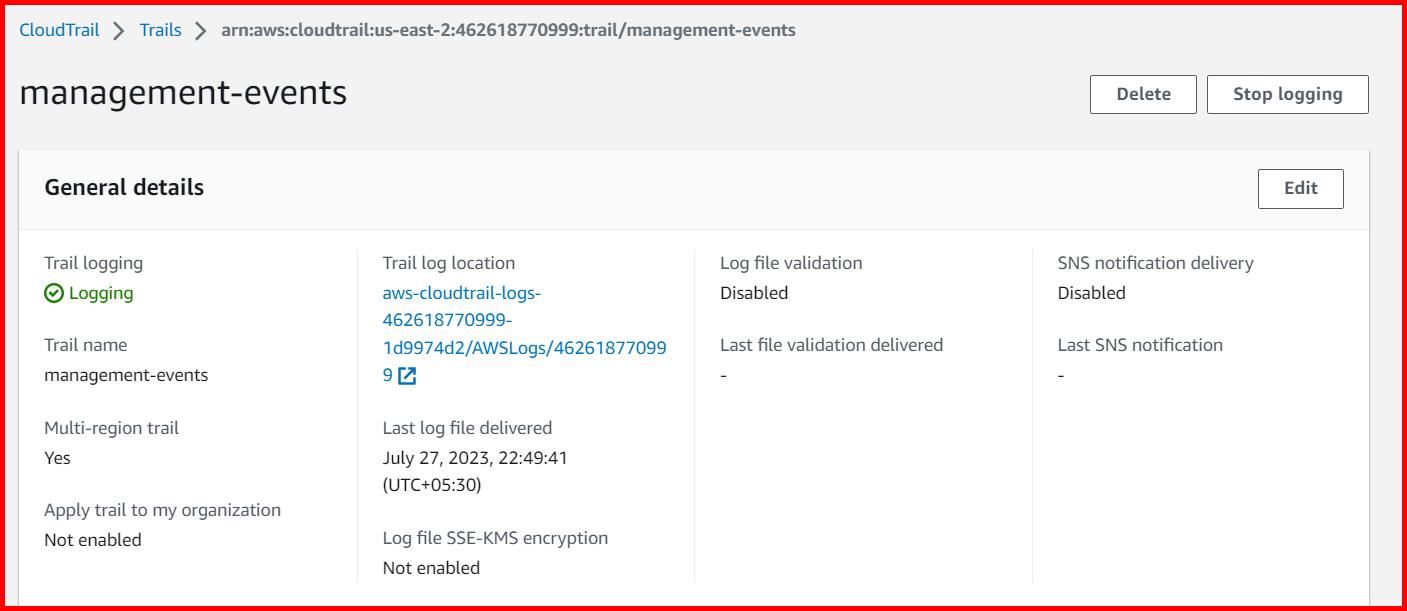
Task: Click the Log file validation Disabled text
Action: point(755,292)
